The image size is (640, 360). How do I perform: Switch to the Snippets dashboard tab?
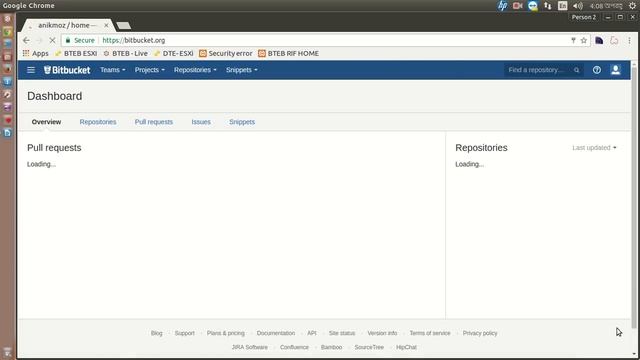[242, 122]
